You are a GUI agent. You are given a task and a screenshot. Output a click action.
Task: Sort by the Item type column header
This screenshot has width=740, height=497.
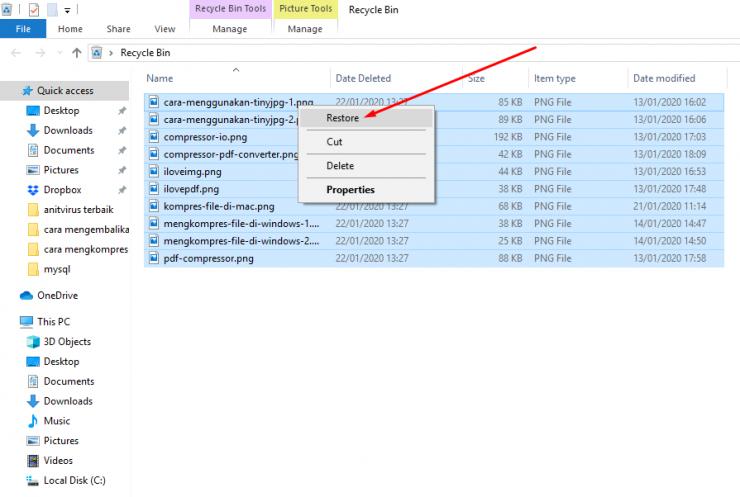click(555, 78)
